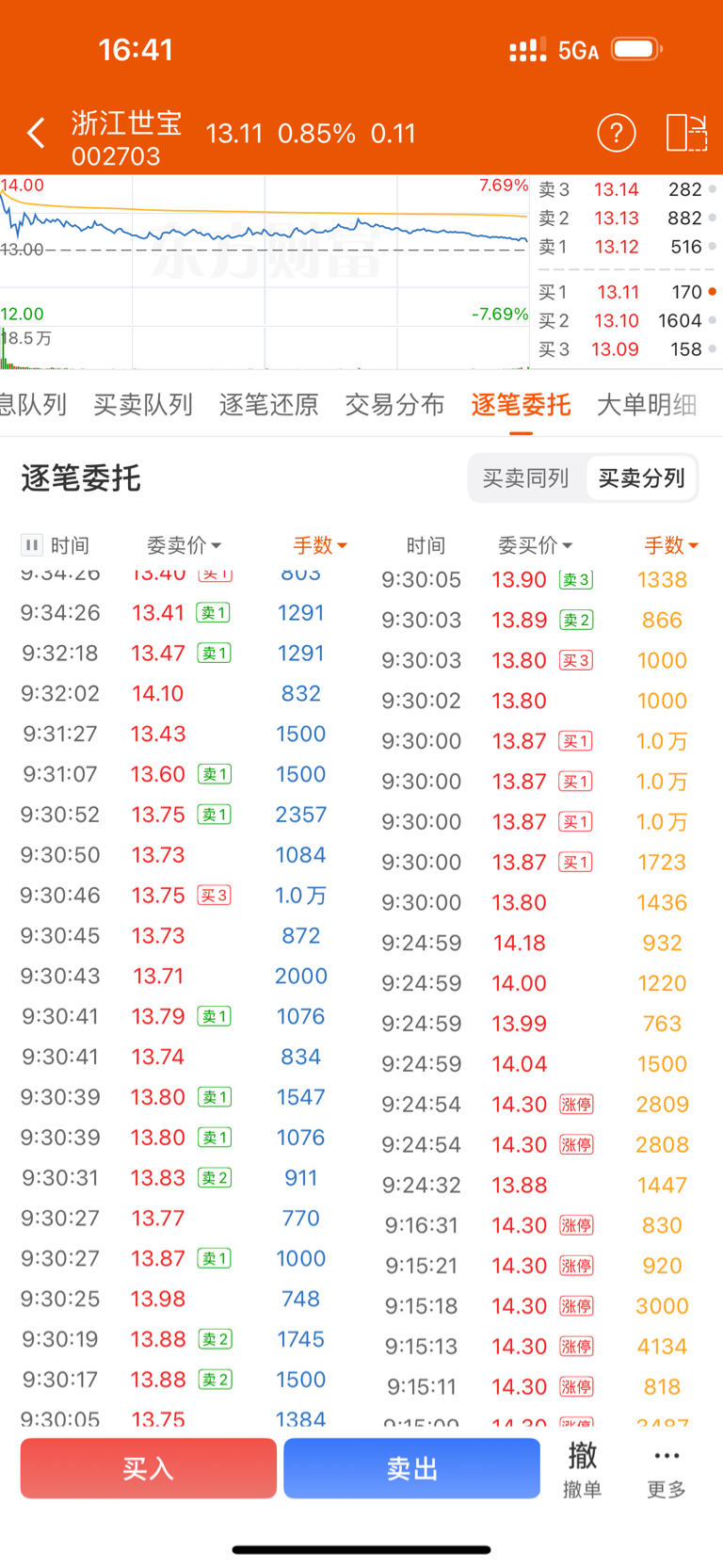Select the 卖1 13.12 quote row

pos(627,247)
